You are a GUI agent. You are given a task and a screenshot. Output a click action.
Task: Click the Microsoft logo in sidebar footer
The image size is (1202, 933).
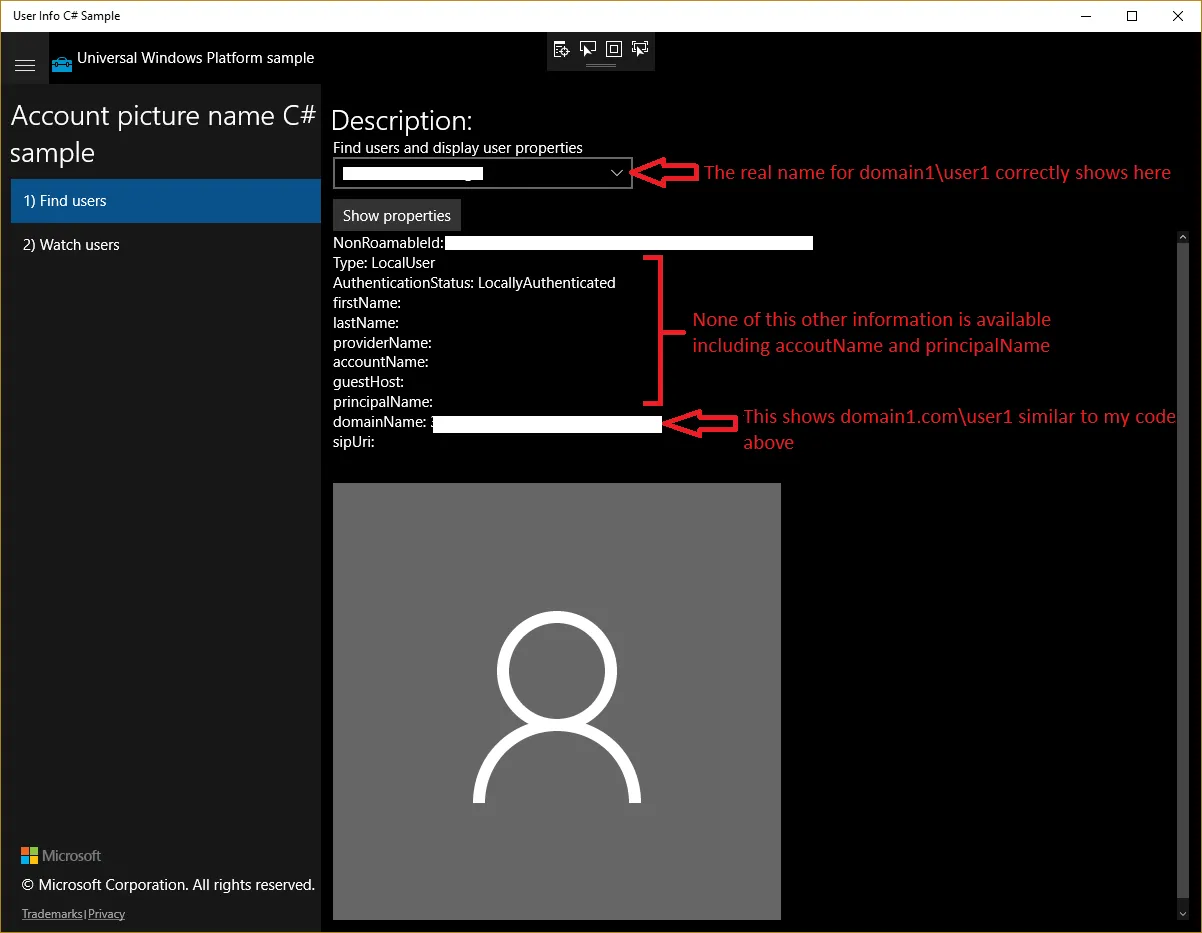[61, 856]
